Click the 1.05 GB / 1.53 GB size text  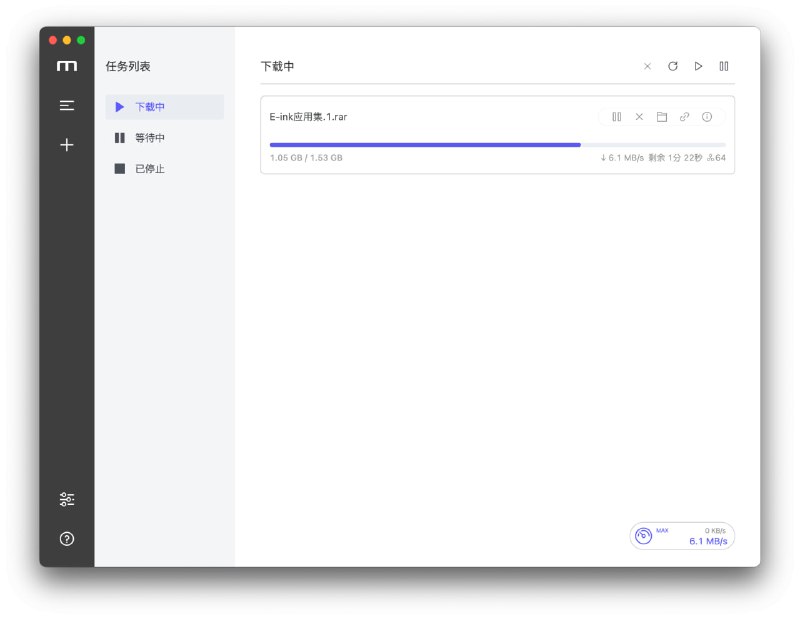306,158
